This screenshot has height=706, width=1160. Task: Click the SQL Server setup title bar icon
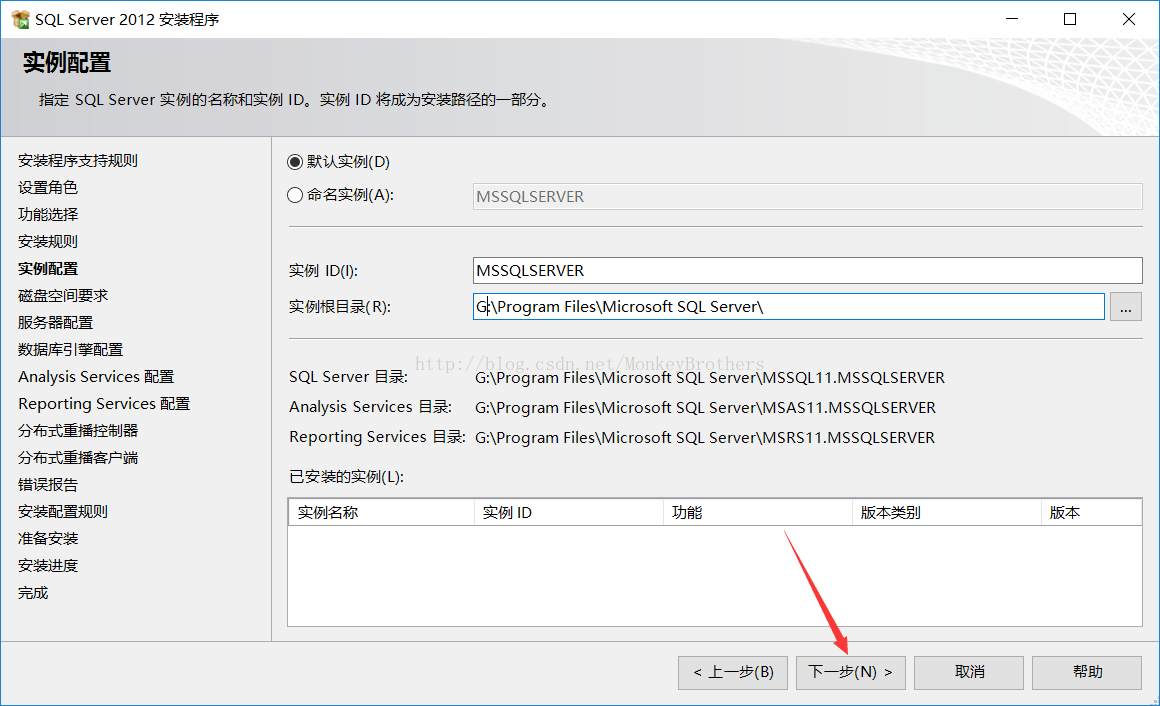(x=21, y=19)
